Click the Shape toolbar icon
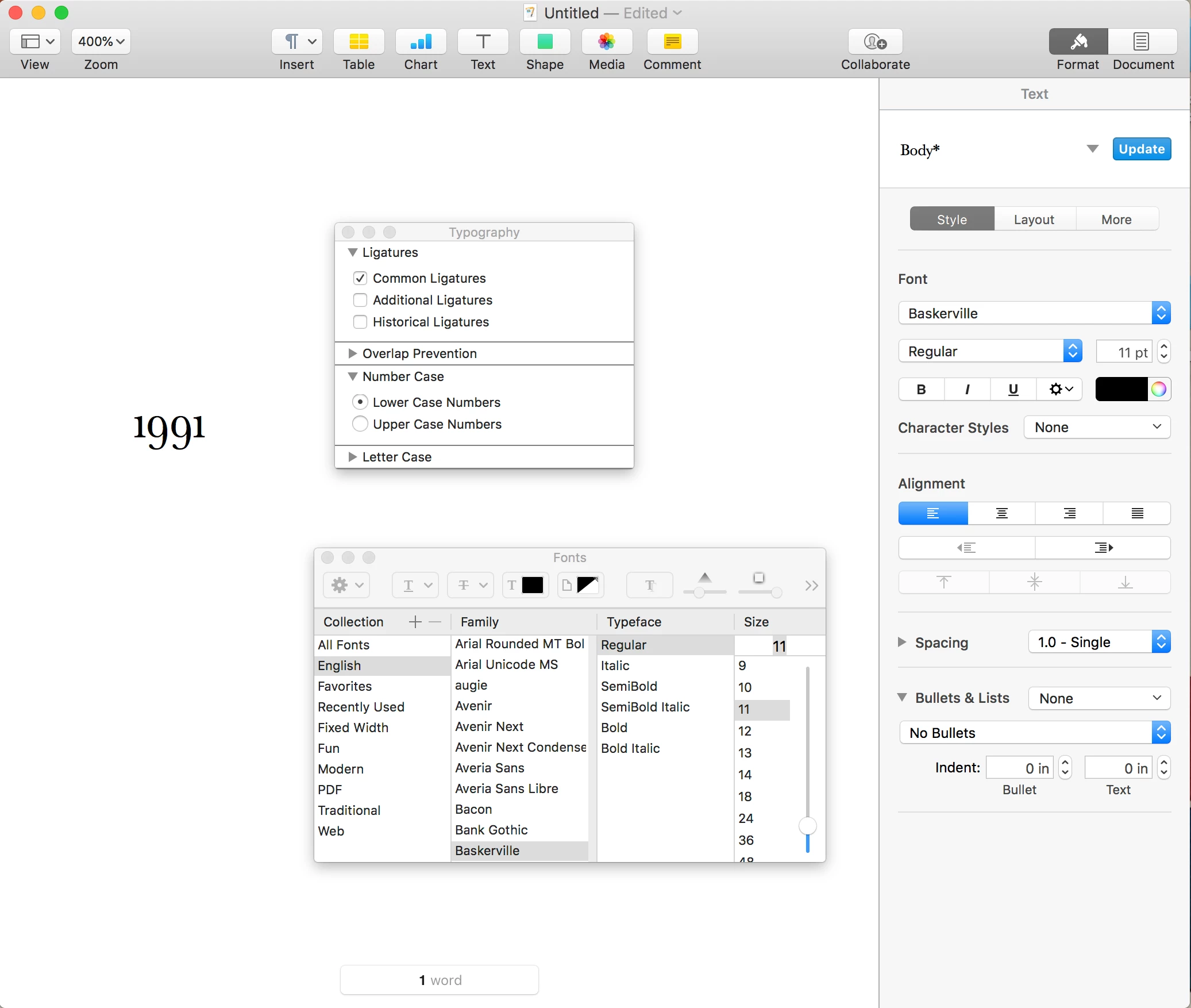The width and height of the screenshot is (1191, 1008). 544,42
